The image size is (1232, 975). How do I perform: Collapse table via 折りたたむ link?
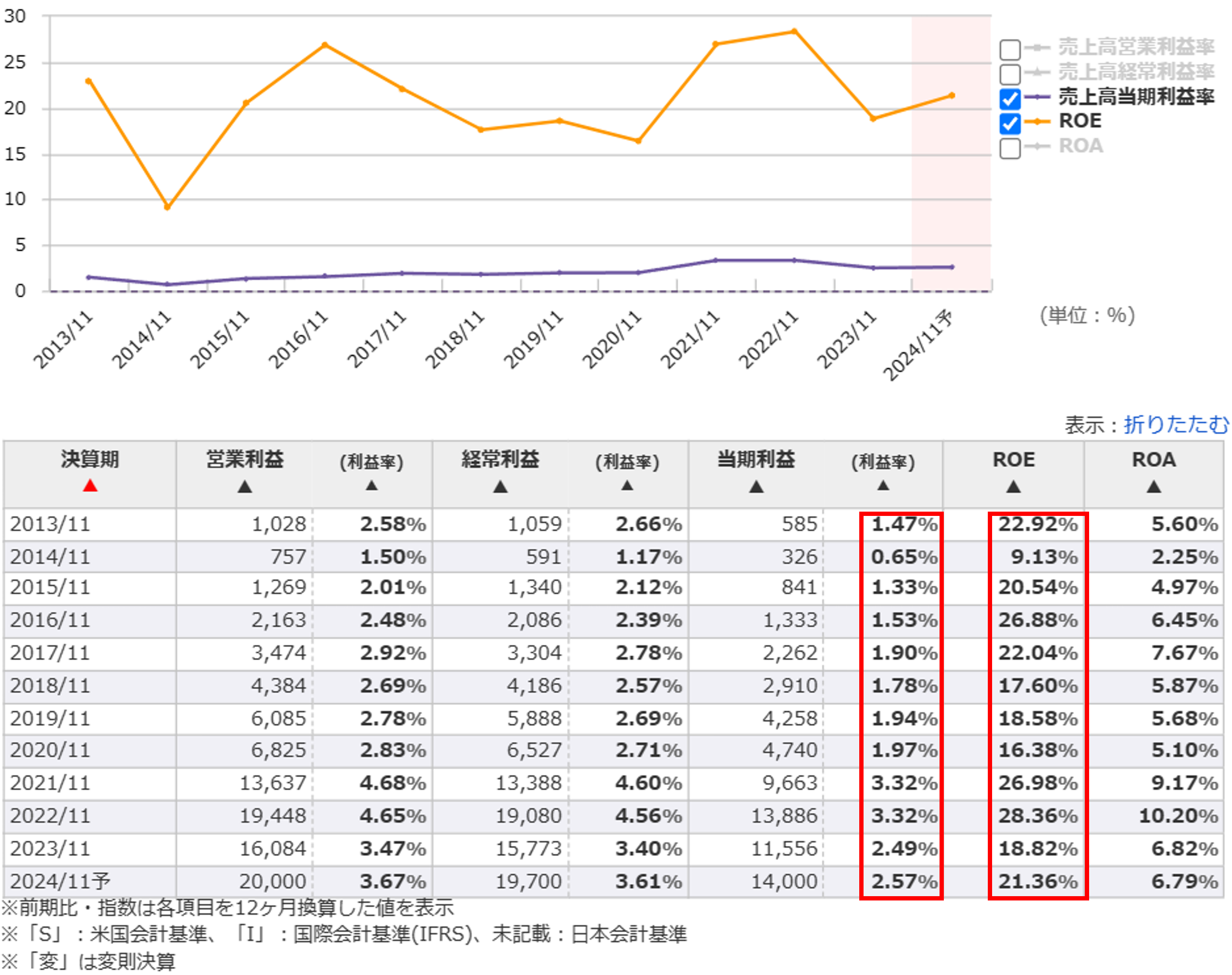[x=1176, y=424]
